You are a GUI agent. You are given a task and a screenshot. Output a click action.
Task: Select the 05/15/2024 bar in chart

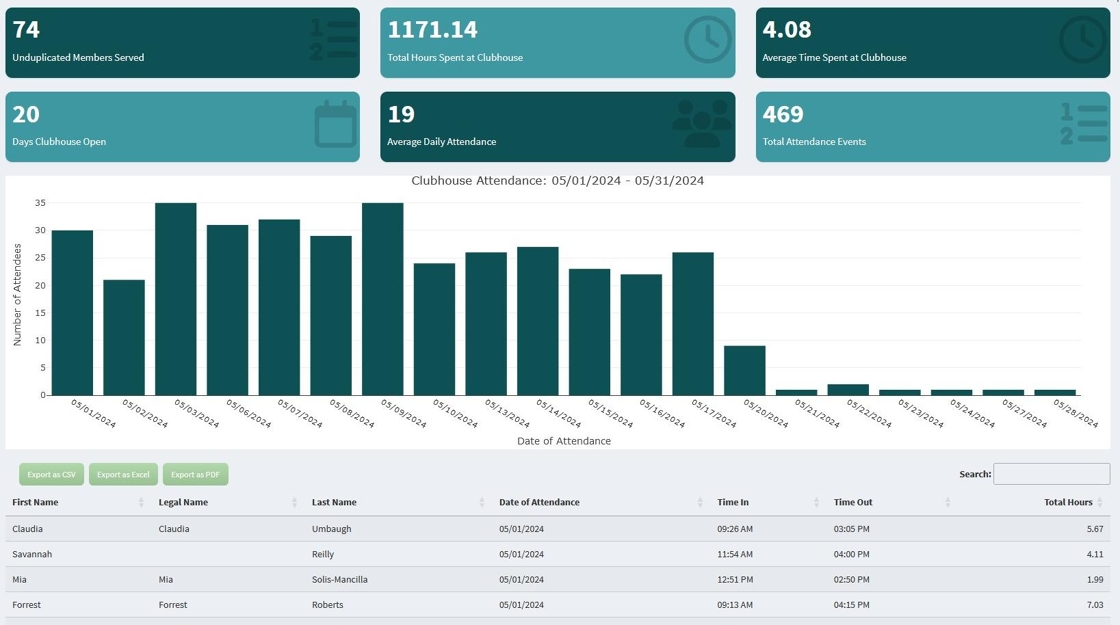coord(589,332)
